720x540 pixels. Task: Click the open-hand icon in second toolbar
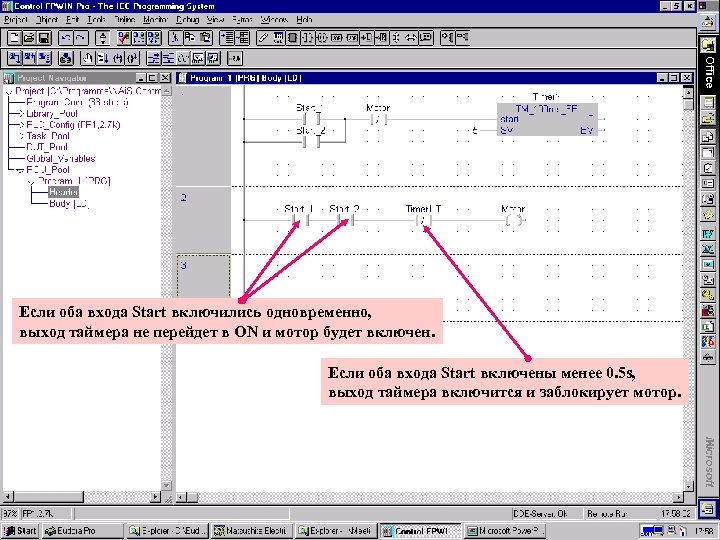point(87,58)
